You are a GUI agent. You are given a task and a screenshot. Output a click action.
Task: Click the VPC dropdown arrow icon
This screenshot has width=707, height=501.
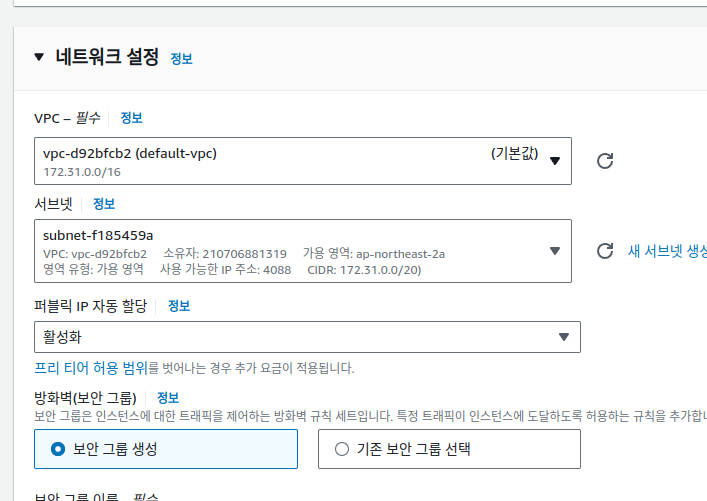(x=555, y=160)
